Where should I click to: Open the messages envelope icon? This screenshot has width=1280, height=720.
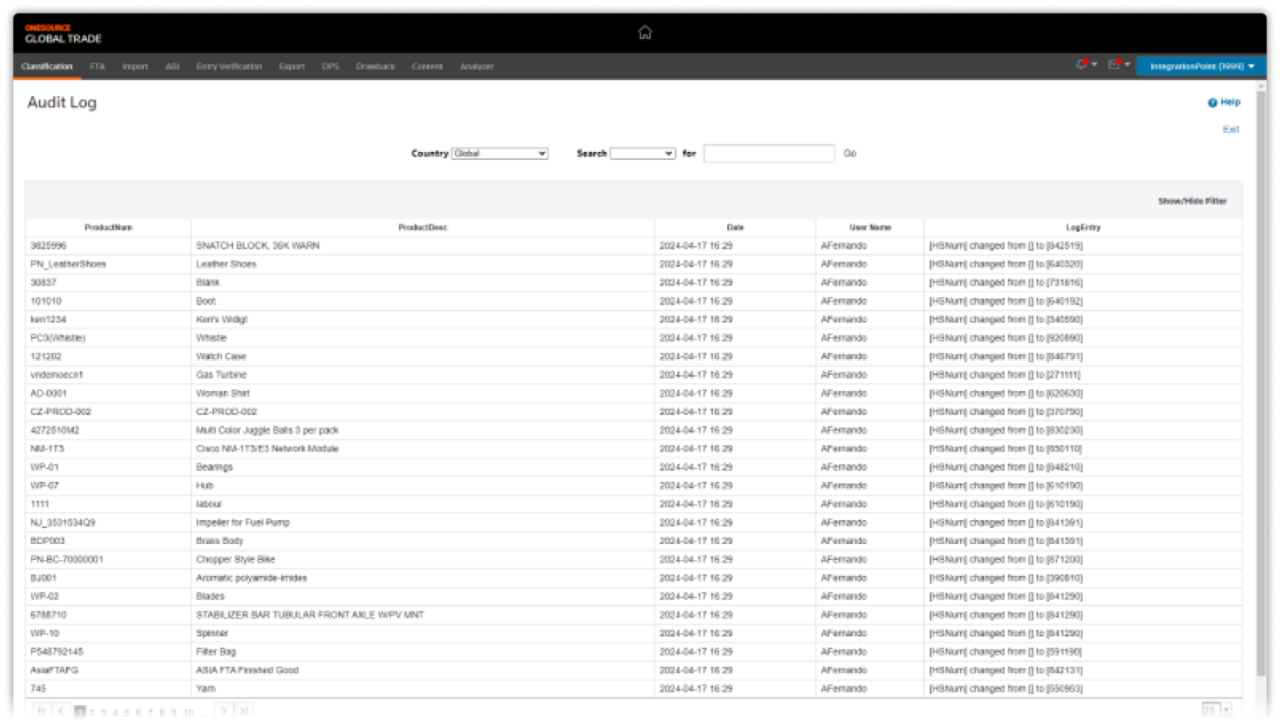tap(1114, 65)
